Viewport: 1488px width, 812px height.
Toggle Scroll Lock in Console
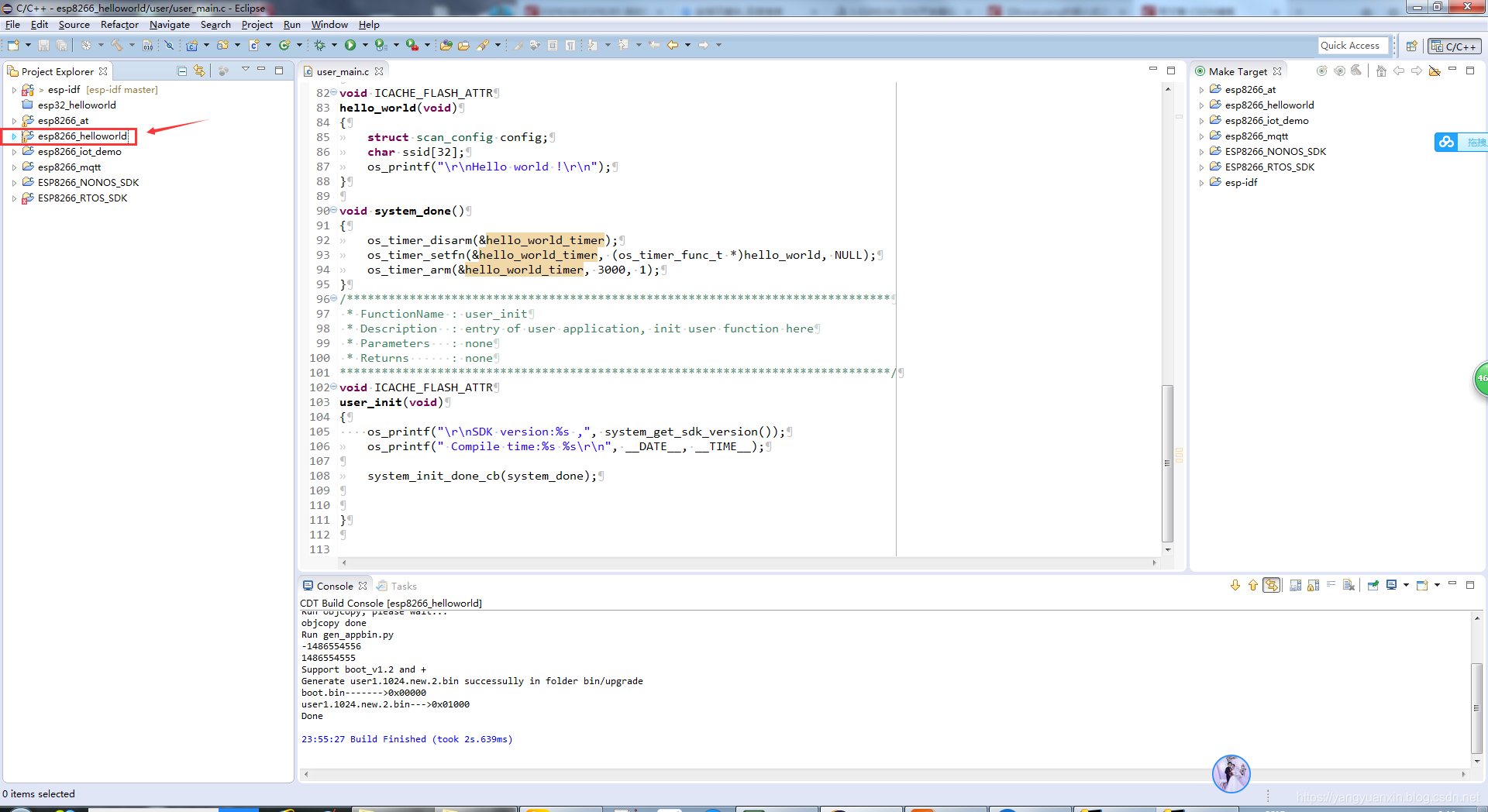point(1314,585)
